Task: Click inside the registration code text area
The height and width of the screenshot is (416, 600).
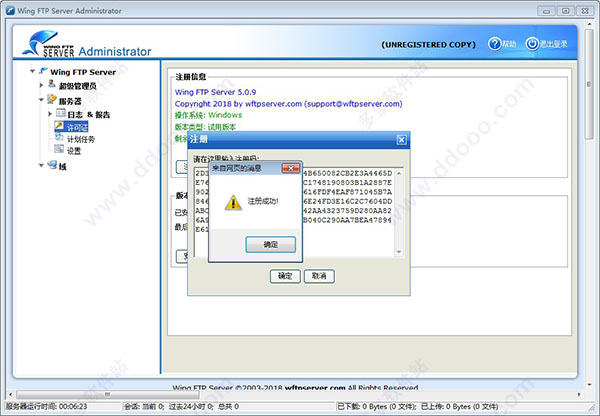Action: 295,212
